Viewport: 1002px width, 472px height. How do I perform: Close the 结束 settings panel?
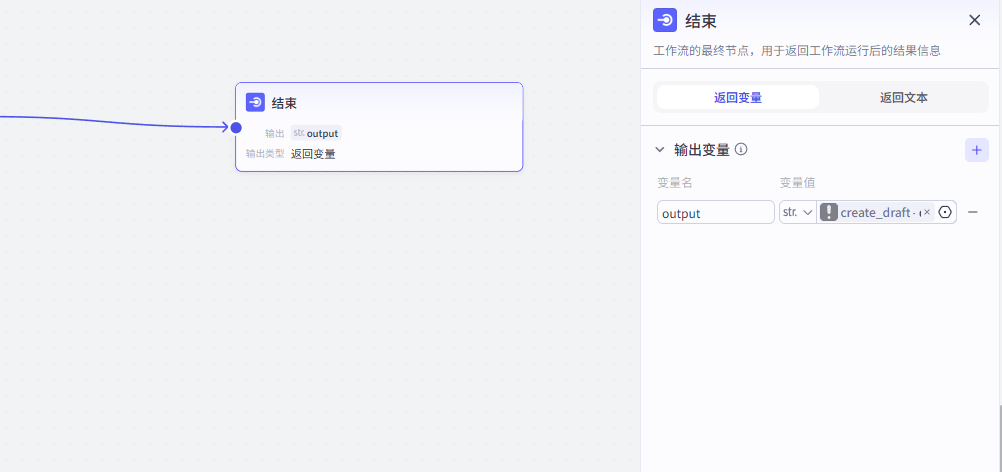[974, 20]
